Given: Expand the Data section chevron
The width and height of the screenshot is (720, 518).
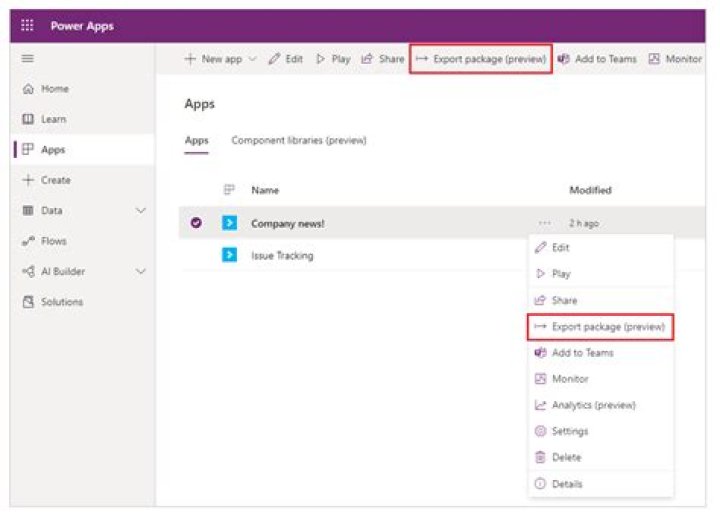Looking at the screenshot, I should point(141,210).
